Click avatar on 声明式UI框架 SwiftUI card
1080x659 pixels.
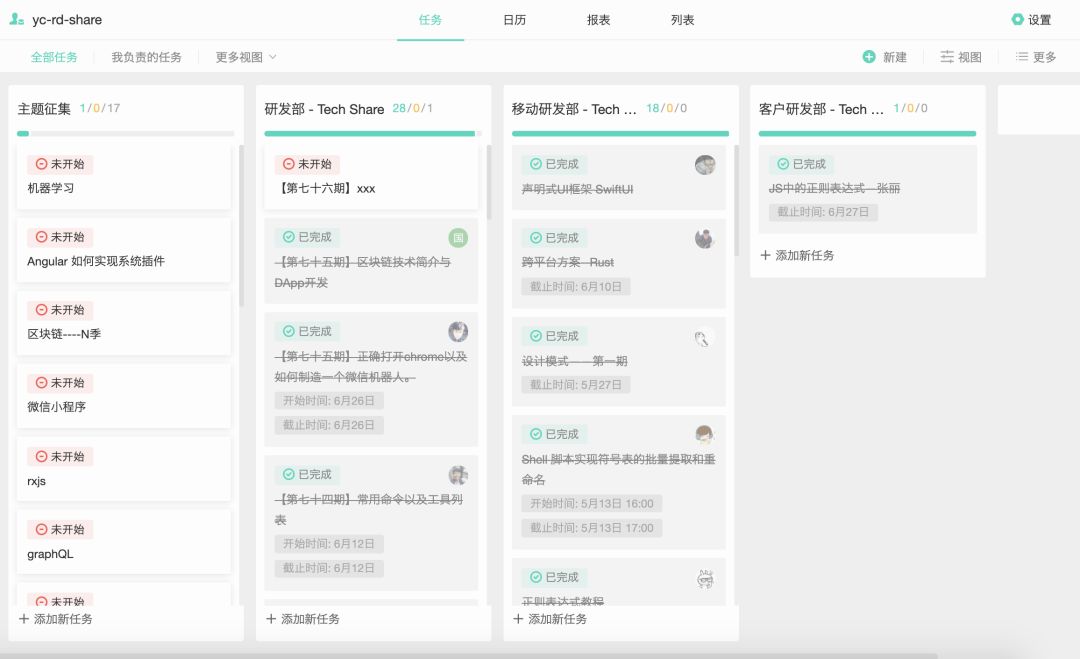coord(705,165)
